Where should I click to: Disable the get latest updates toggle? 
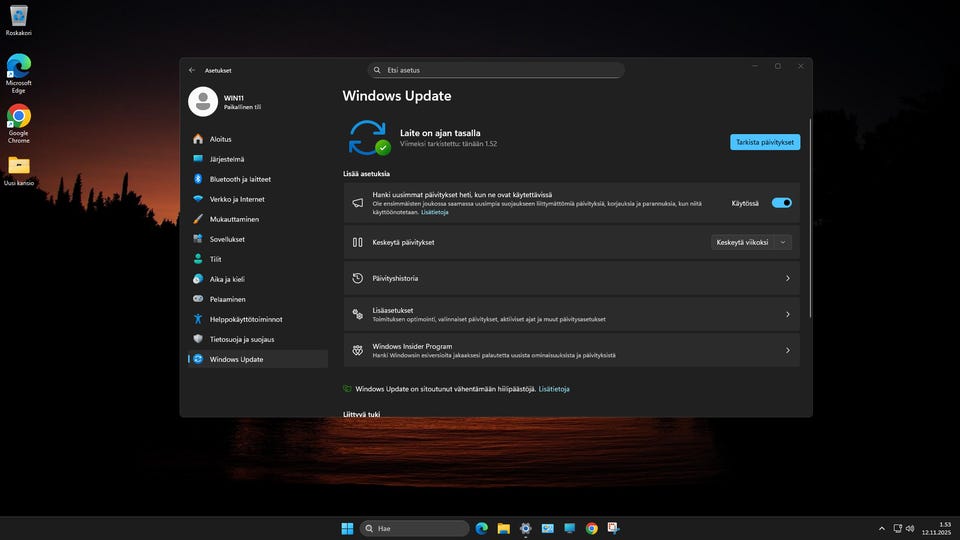point(781,203)
